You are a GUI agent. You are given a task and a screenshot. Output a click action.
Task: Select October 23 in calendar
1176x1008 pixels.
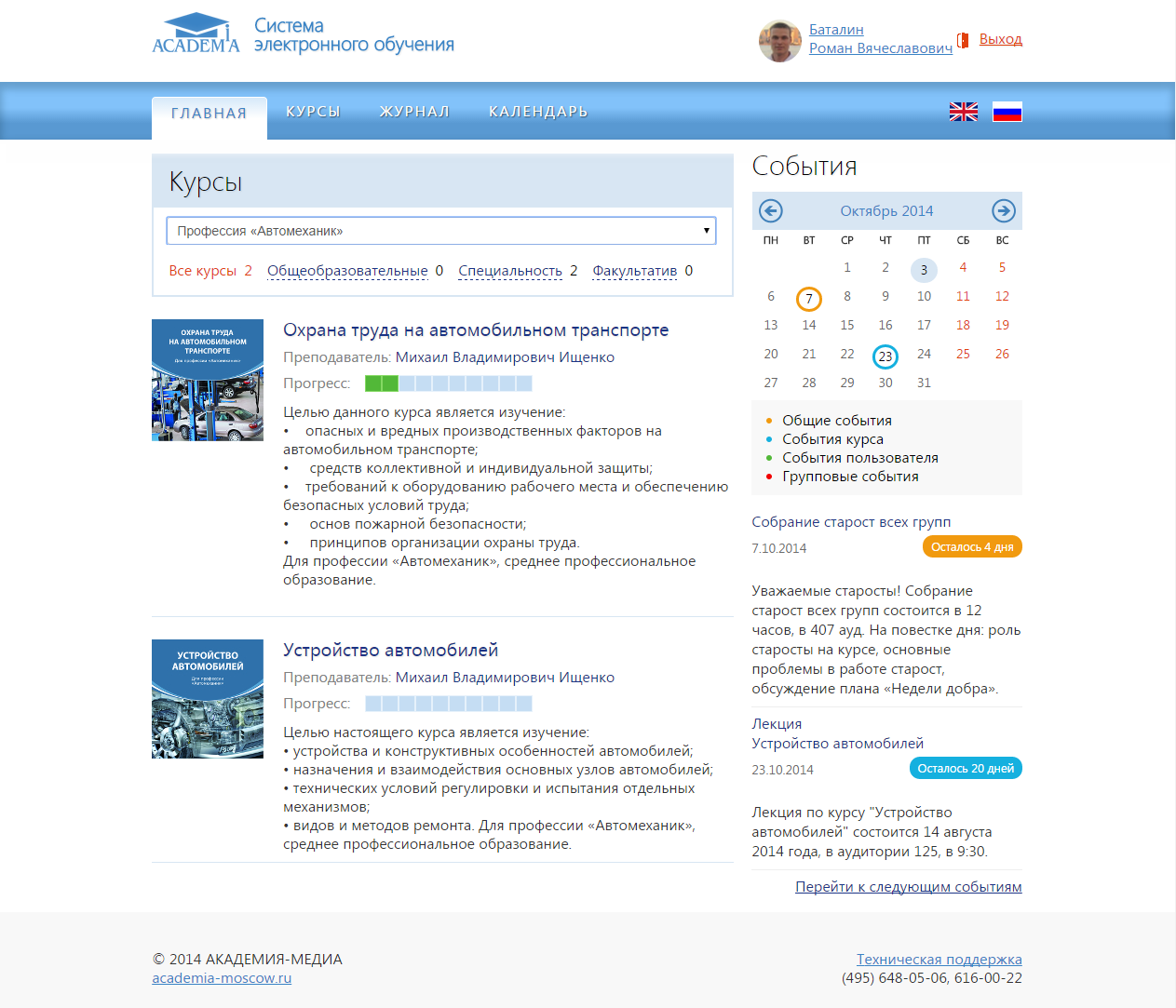885,356
